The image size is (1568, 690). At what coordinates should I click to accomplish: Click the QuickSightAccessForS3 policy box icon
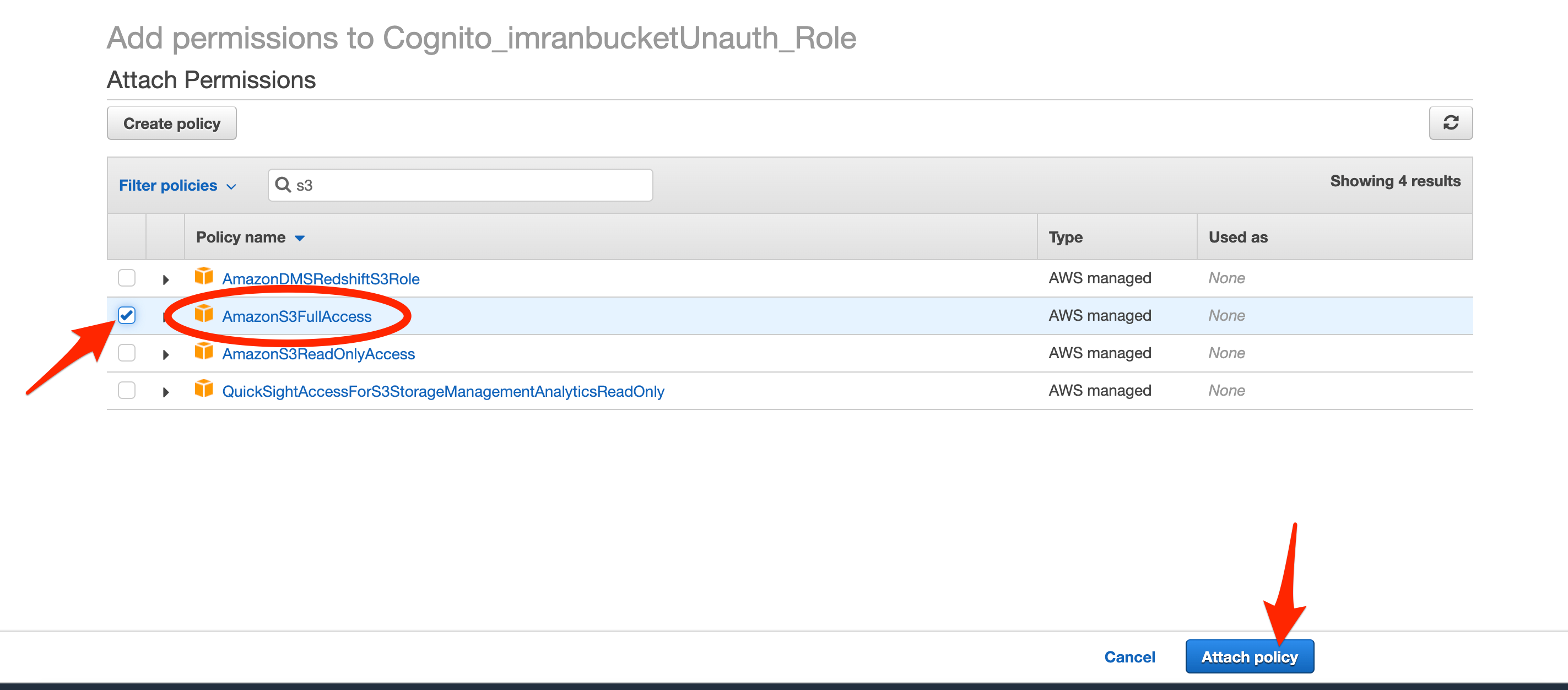tap(204, 390)
